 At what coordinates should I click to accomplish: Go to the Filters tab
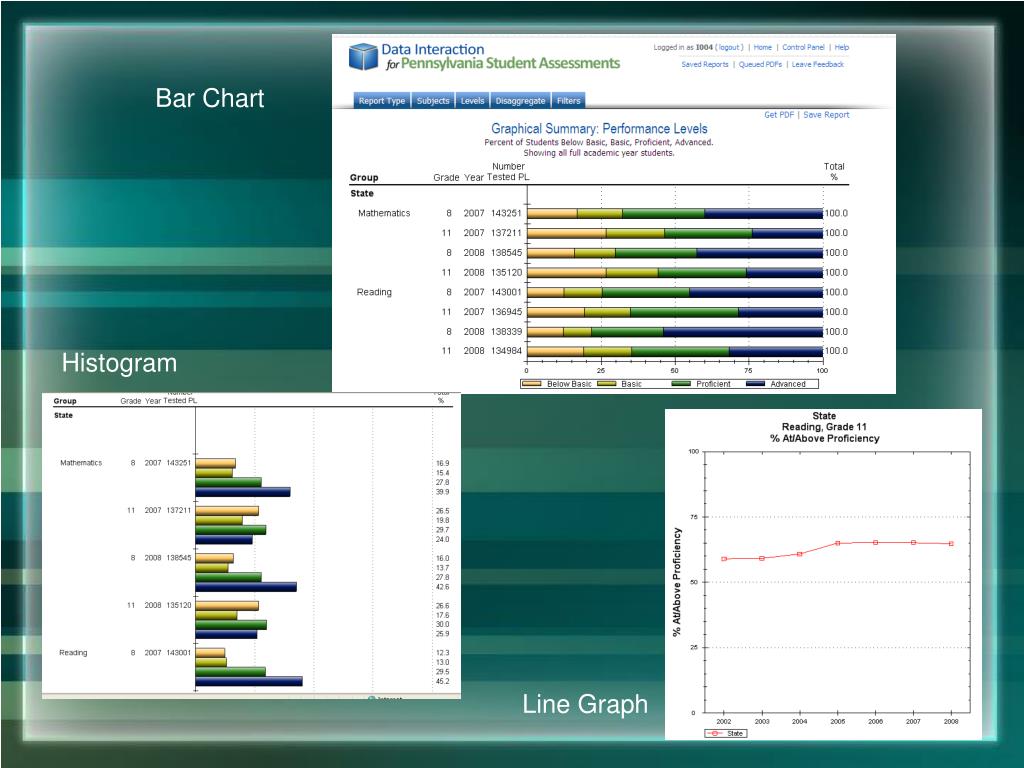point(568,101)
